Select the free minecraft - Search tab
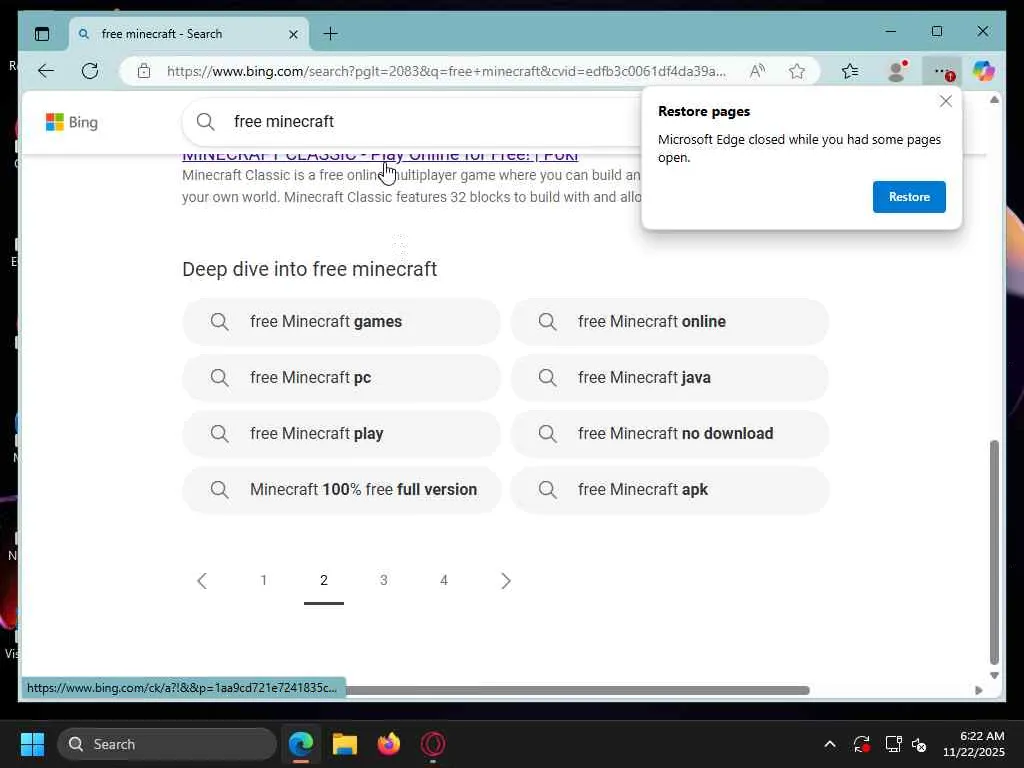Screen dimensions: 1024x768 (189, 34)
